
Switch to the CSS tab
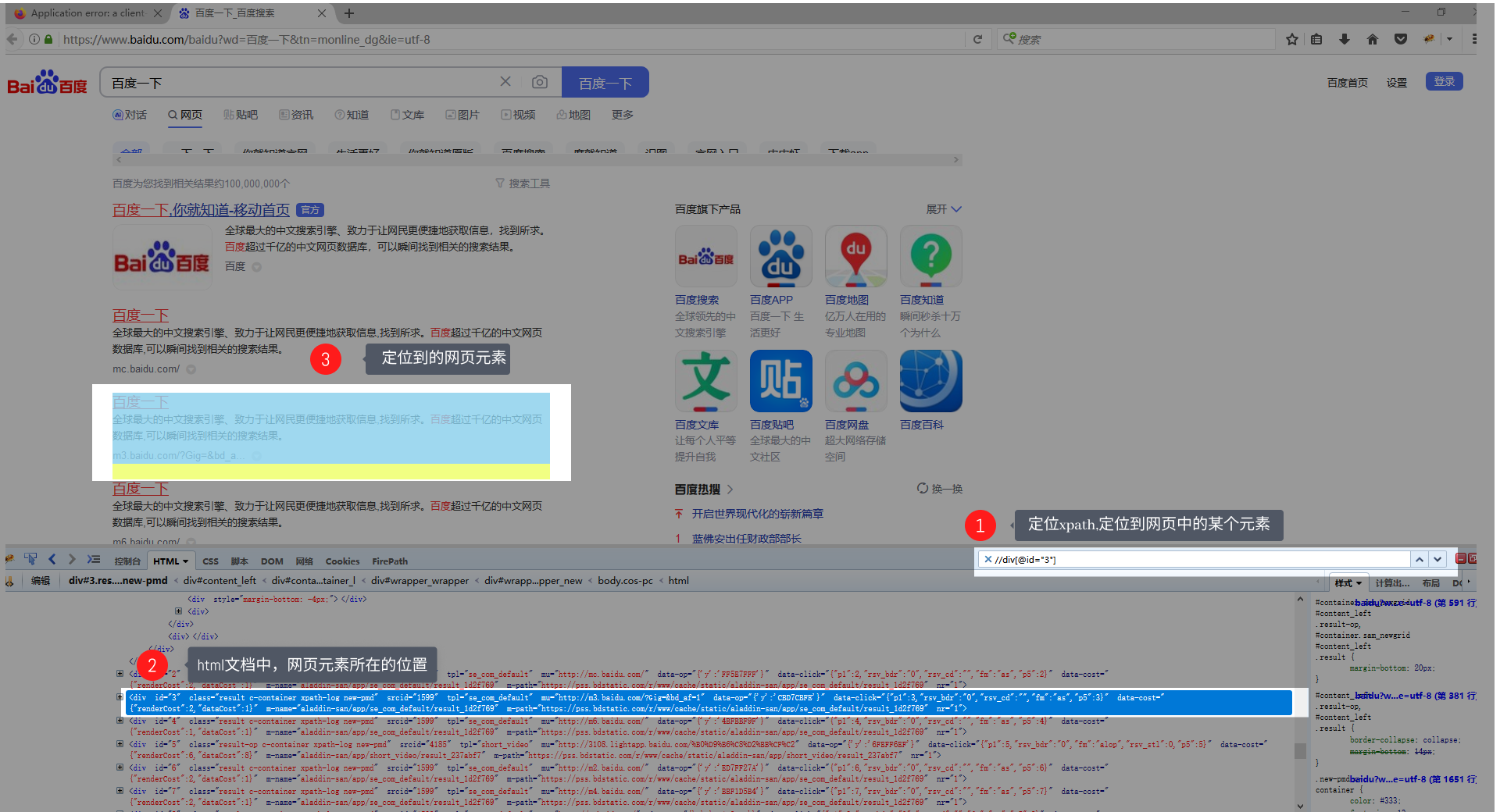[x=210, y=561]
